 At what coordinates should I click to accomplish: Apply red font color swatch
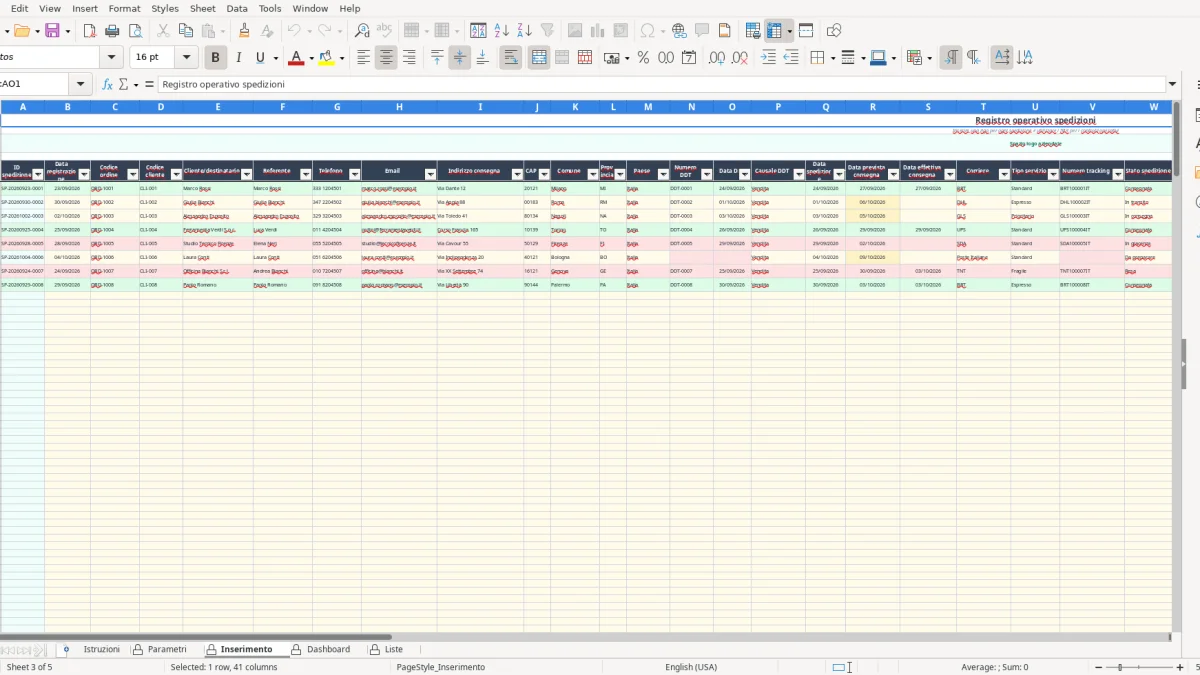[295, 58]
